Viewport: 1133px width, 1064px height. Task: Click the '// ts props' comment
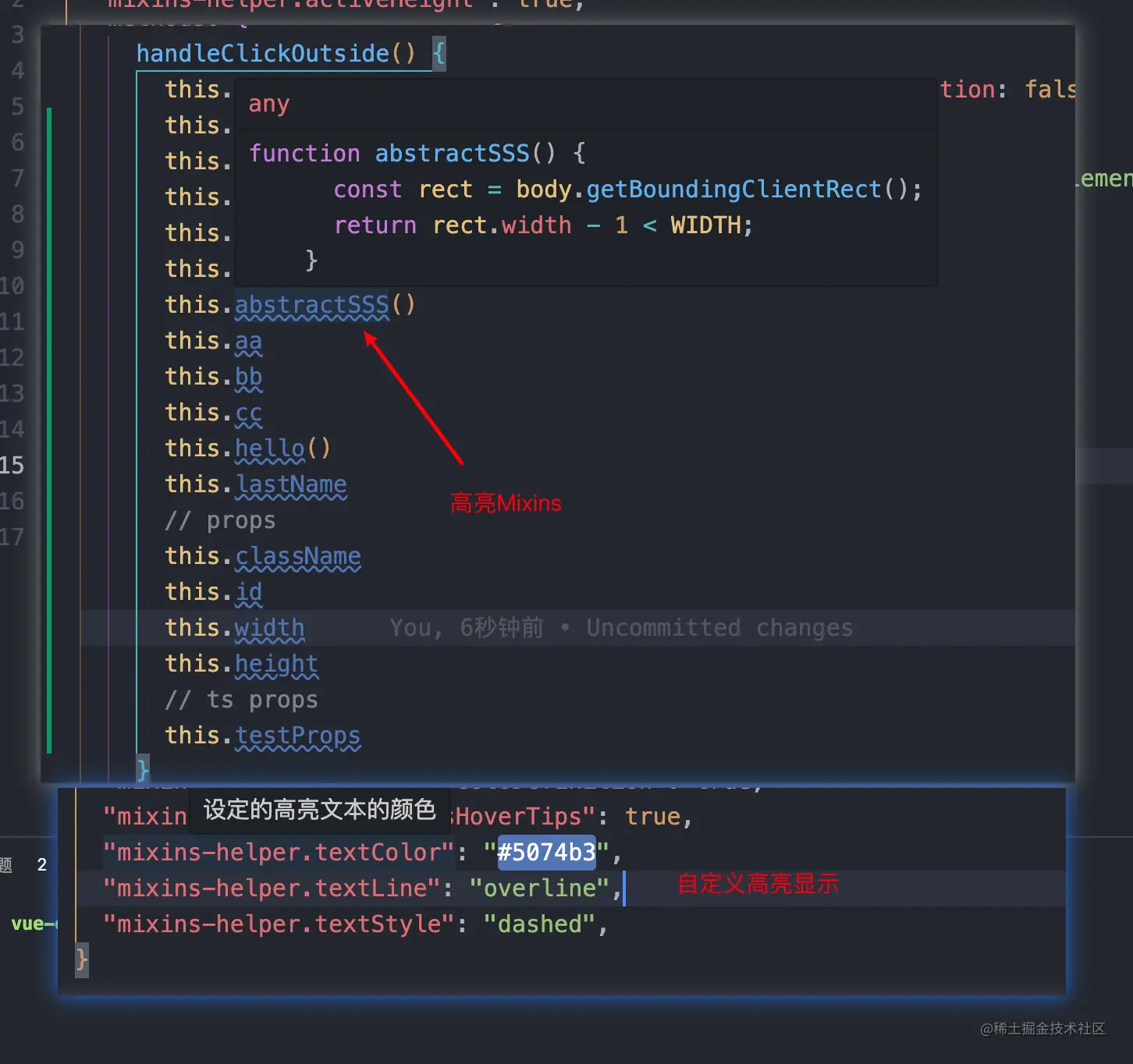click(241, 700)
